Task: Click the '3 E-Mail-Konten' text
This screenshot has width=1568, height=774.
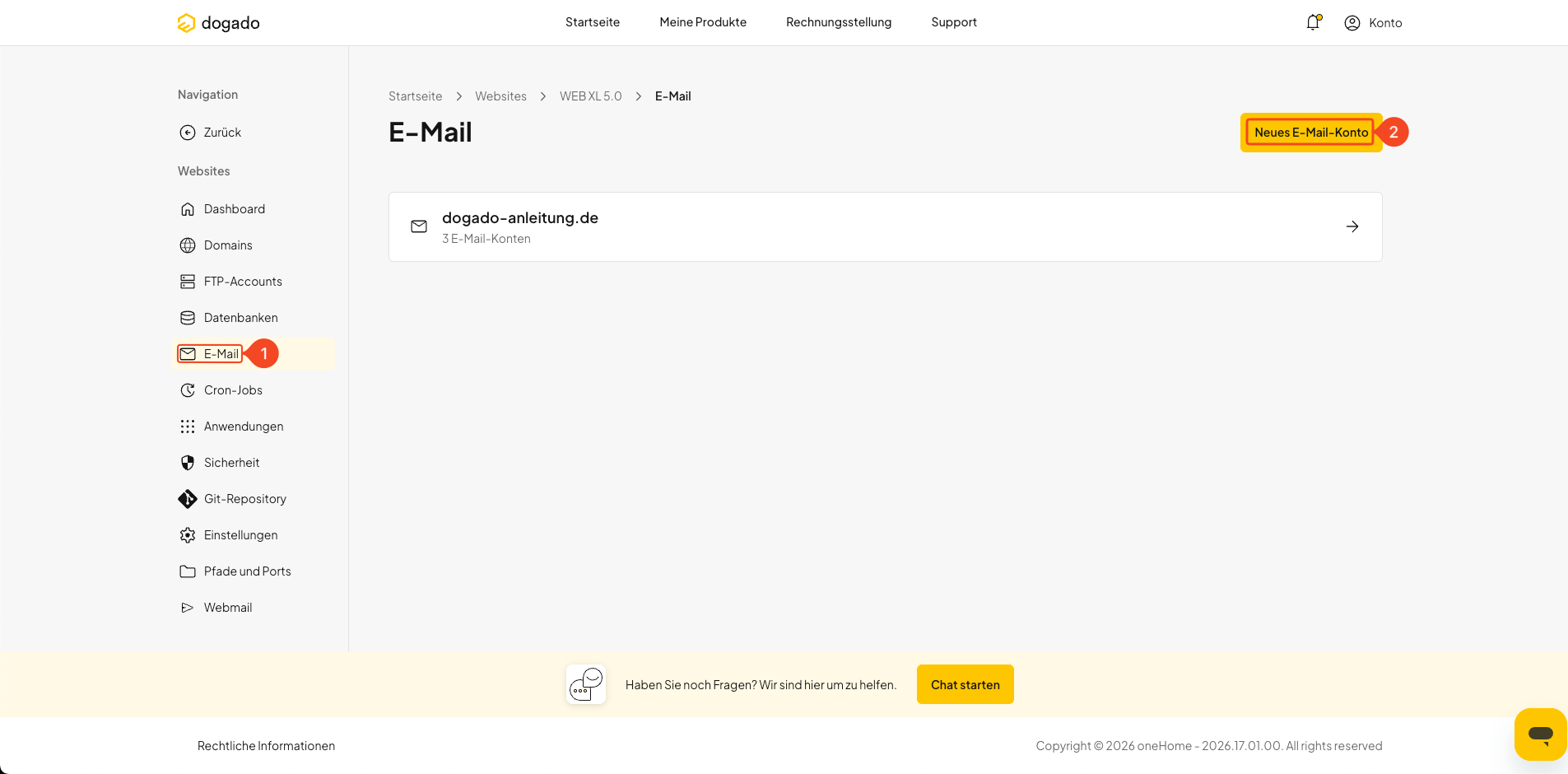Action: click(486, 239)
